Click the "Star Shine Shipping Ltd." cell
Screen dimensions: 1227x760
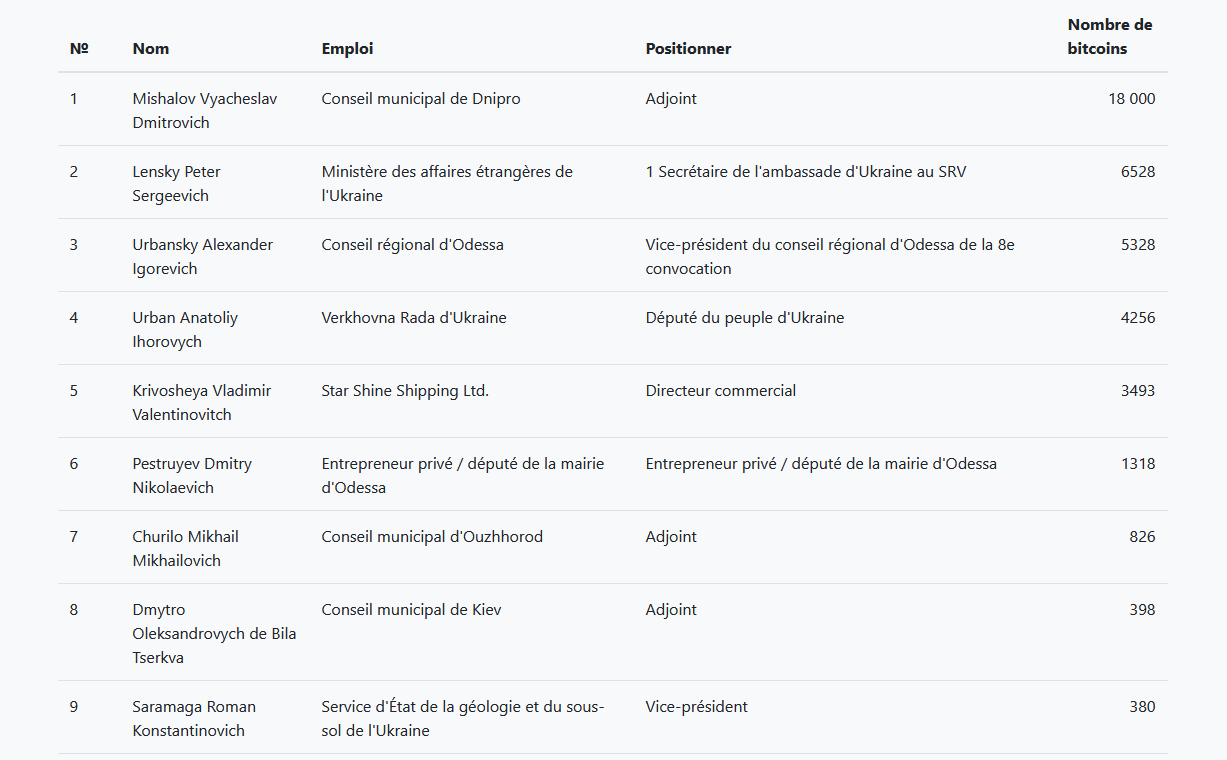coord(405,390)
